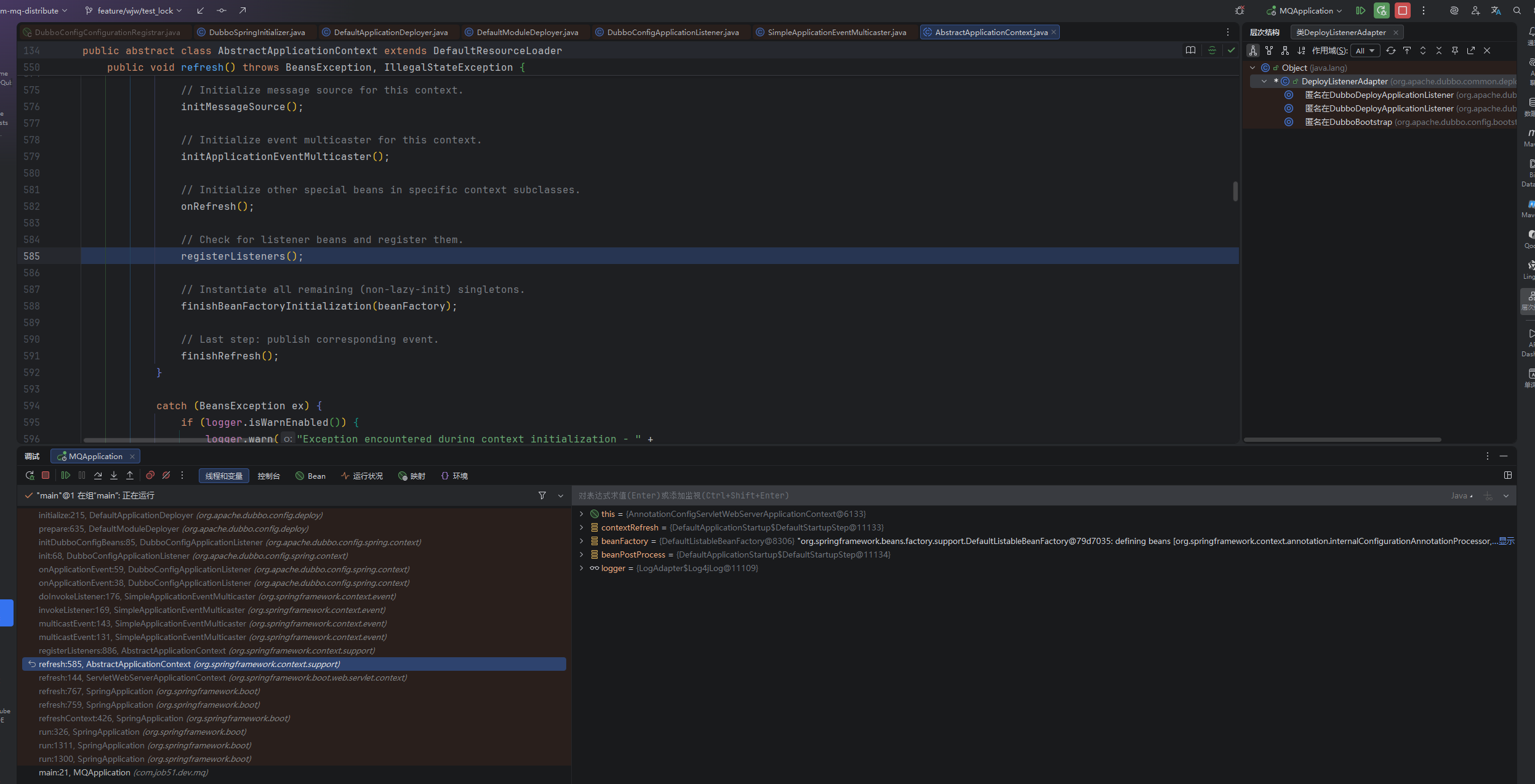
Task: Click the Resume Program debug icon
Action: point(65,476)
